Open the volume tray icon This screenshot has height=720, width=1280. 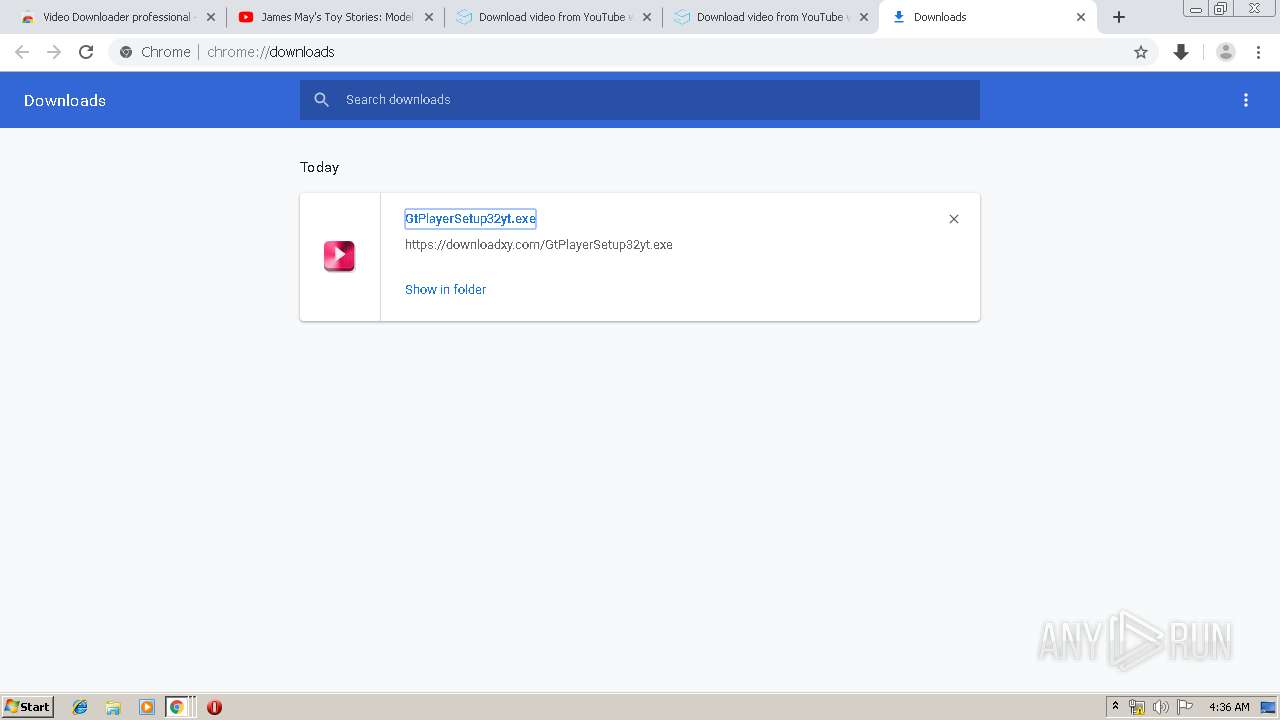pos(1161,707)
